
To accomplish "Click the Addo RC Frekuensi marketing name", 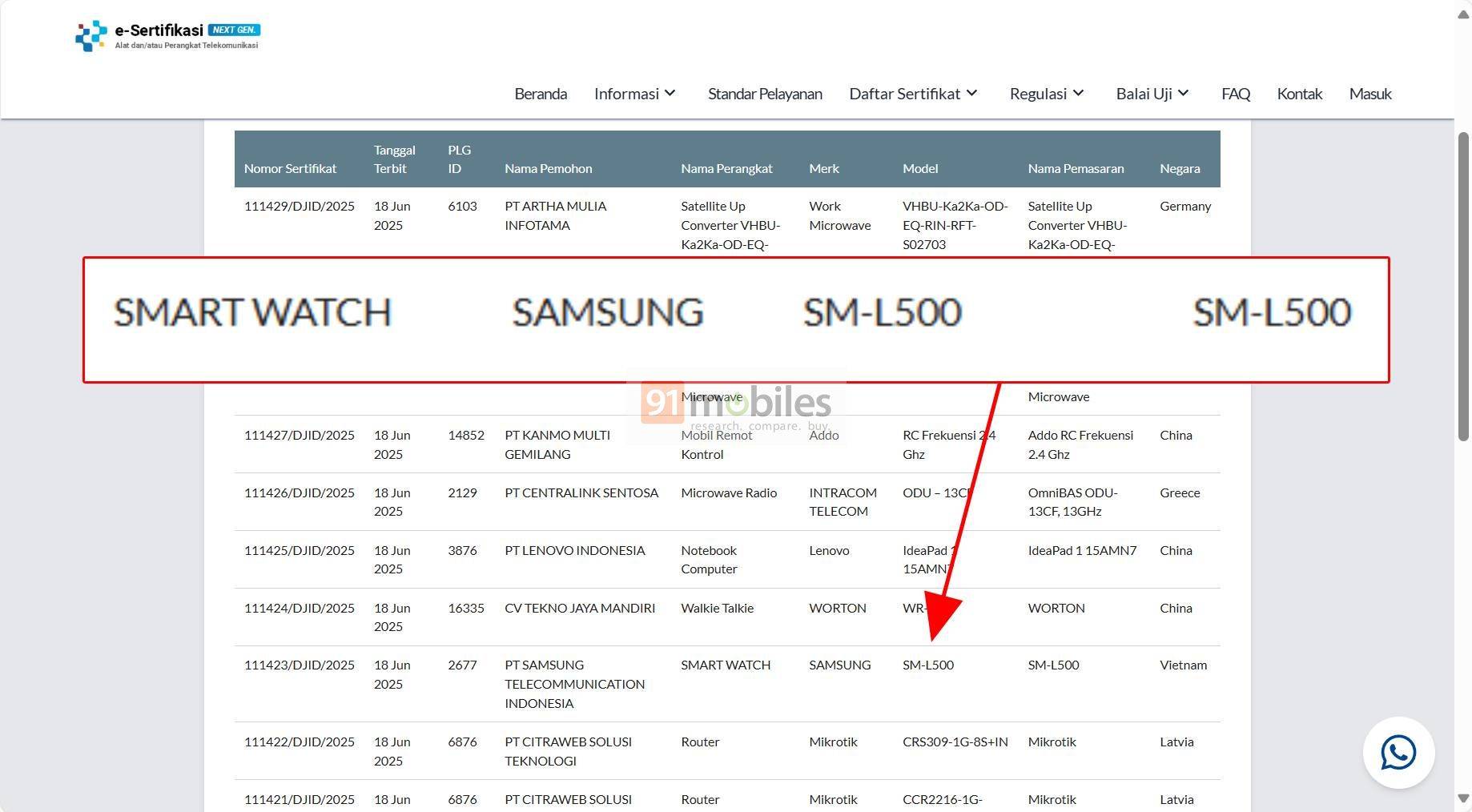I will (x=1080, y=444).
